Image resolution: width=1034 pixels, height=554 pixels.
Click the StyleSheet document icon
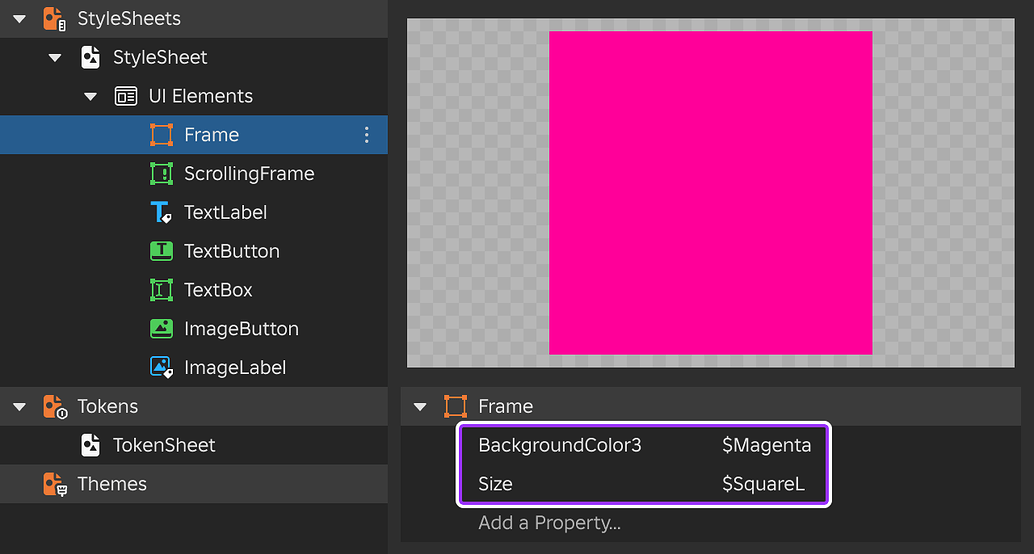(x=90, y=57)
